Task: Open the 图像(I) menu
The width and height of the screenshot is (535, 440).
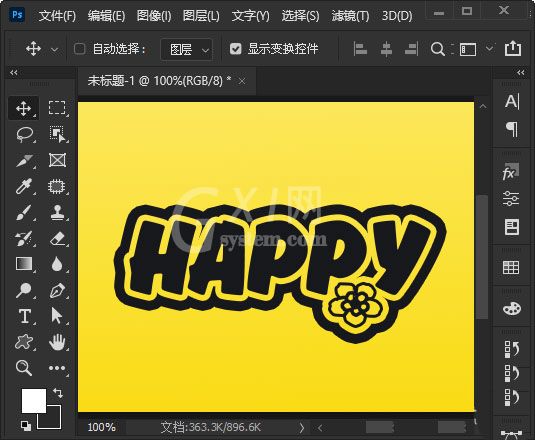Action: 154,16
